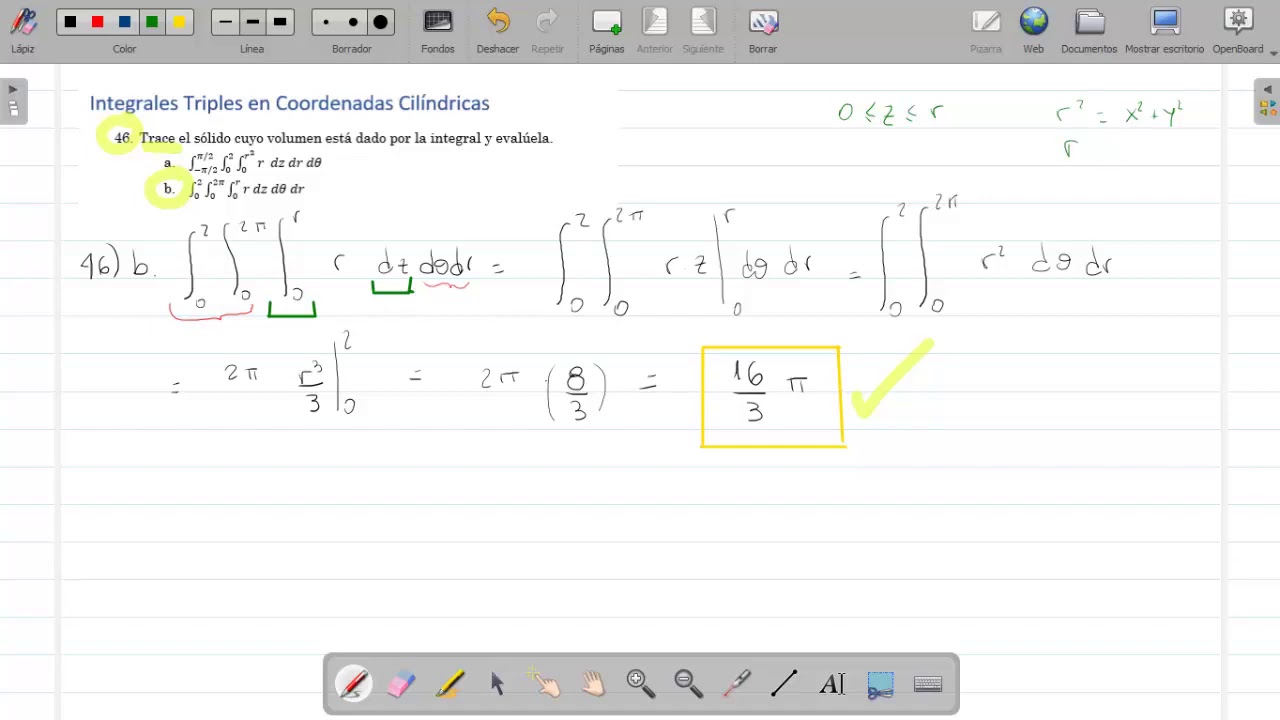This screenshot has width=1280, height=720.
Task: Click the heading Integrales Triples en Coordenadas Cilíndricas
Action: point(289,103)
